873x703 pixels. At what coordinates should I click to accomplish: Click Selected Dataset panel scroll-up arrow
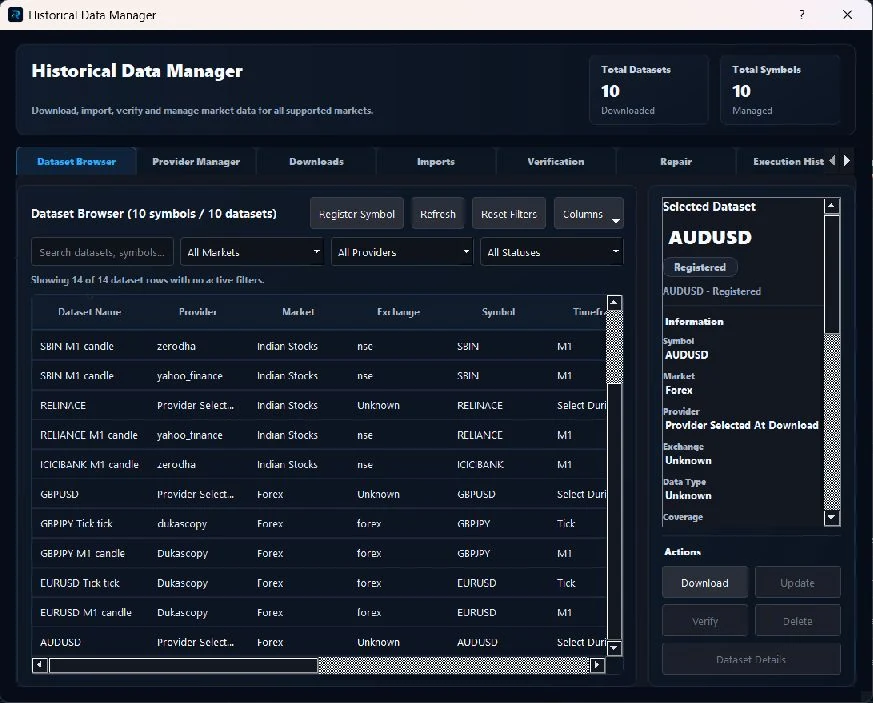pos(832,206)
